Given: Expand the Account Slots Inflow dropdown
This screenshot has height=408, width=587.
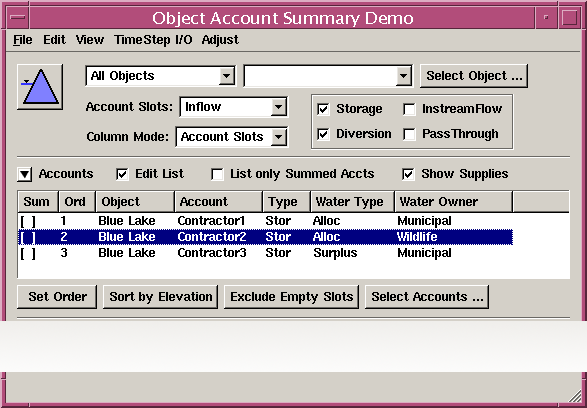Looking at the screenshot, I should pos(234,107).
